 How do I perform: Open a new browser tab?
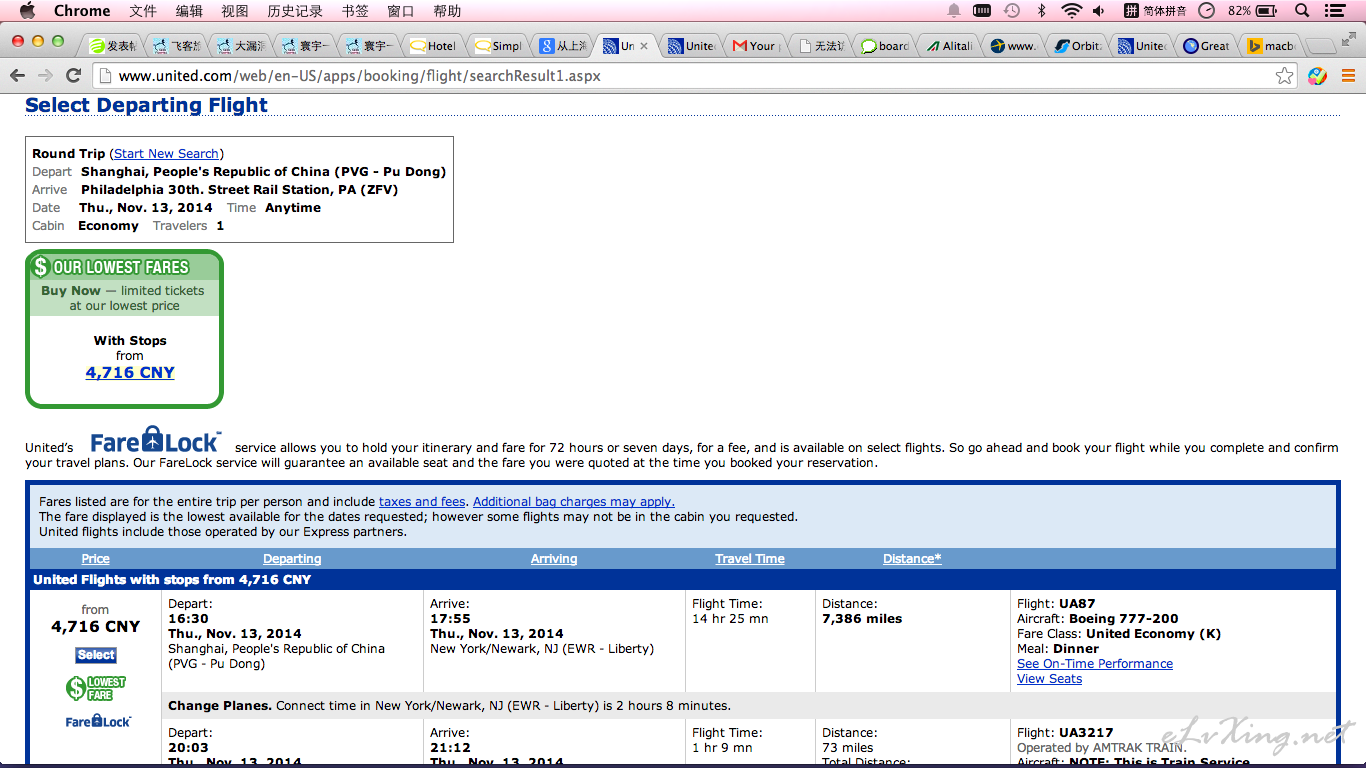tap(1320, 45)
